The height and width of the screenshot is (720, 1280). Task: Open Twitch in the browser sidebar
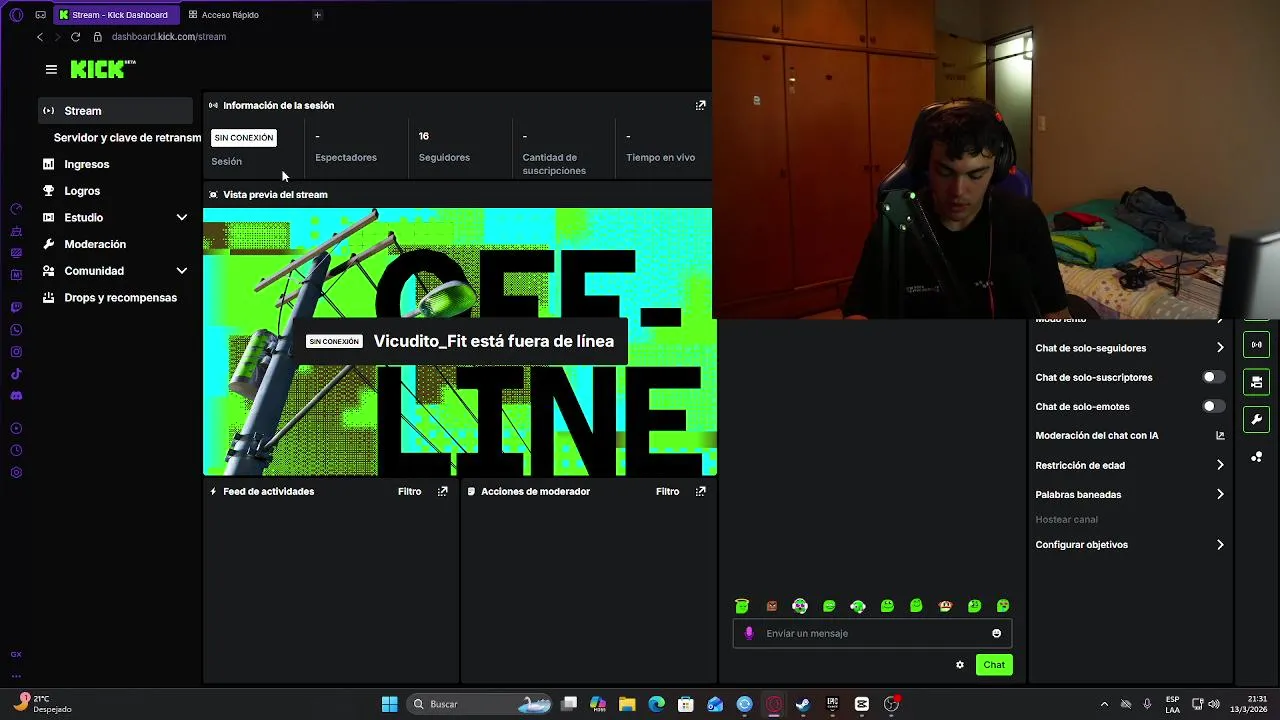point(16,307)
